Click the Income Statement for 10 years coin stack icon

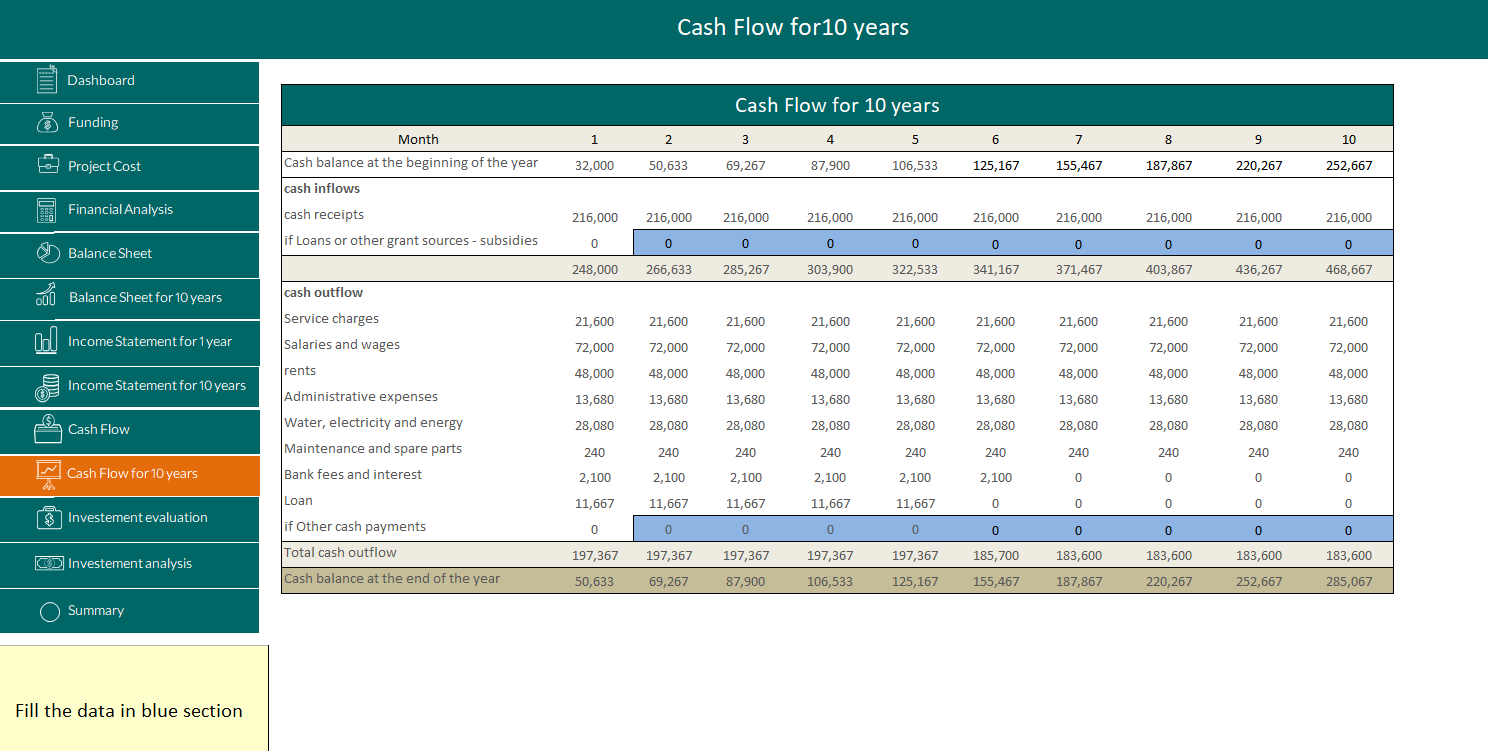pos(47,386)
